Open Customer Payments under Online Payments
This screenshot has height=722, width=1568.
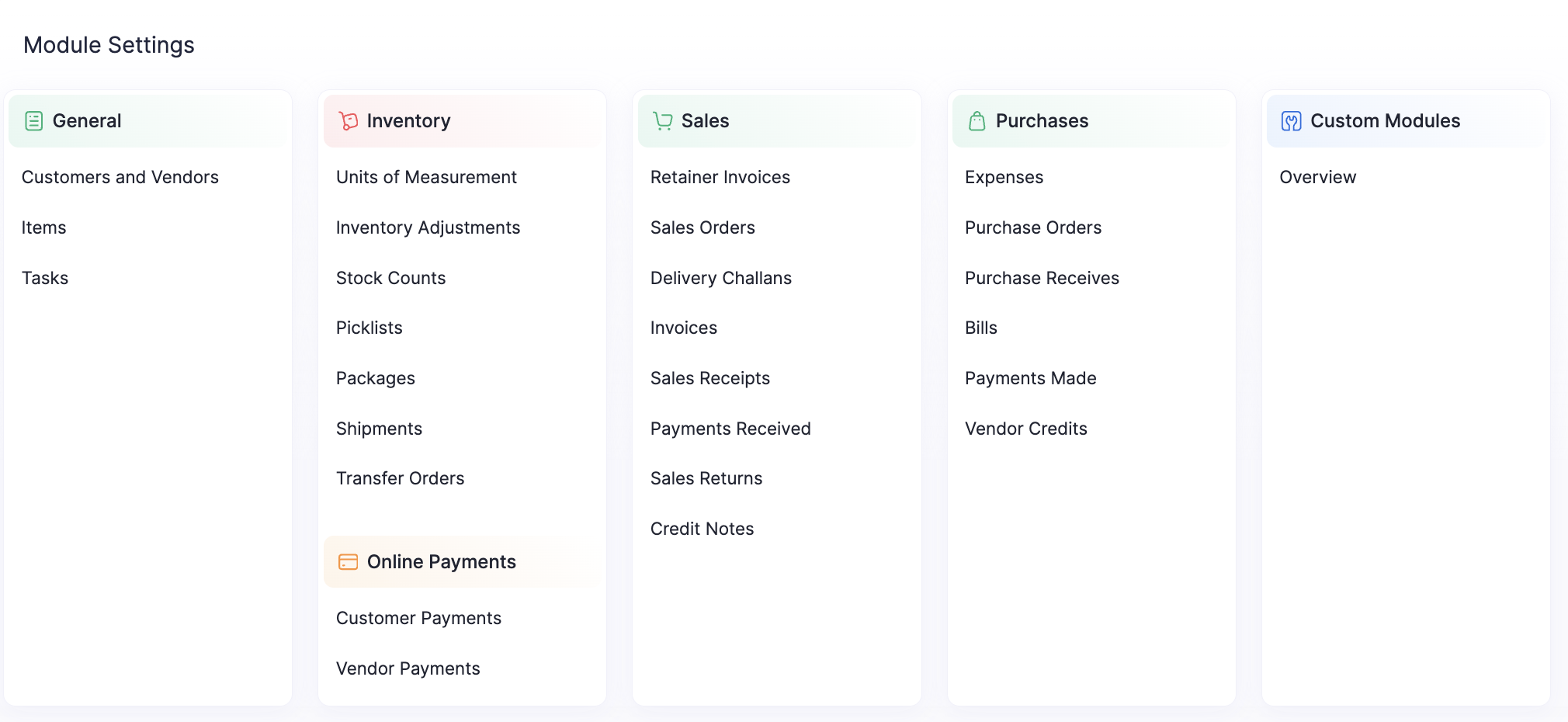tap(418, 618)
